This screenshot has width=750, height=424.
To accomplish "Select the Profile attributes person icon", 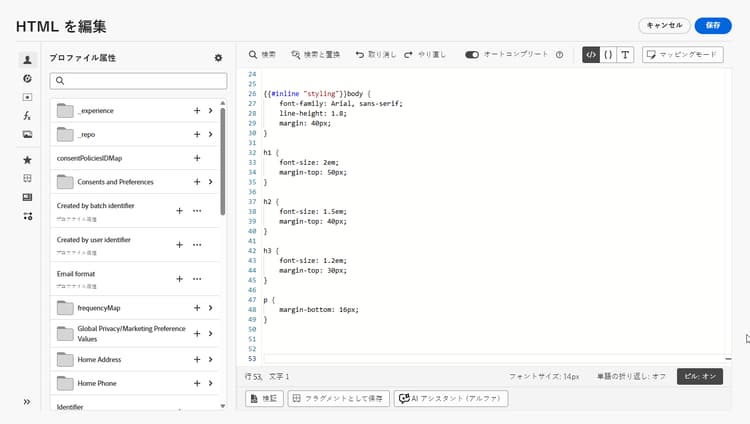I will coord(27,60).
